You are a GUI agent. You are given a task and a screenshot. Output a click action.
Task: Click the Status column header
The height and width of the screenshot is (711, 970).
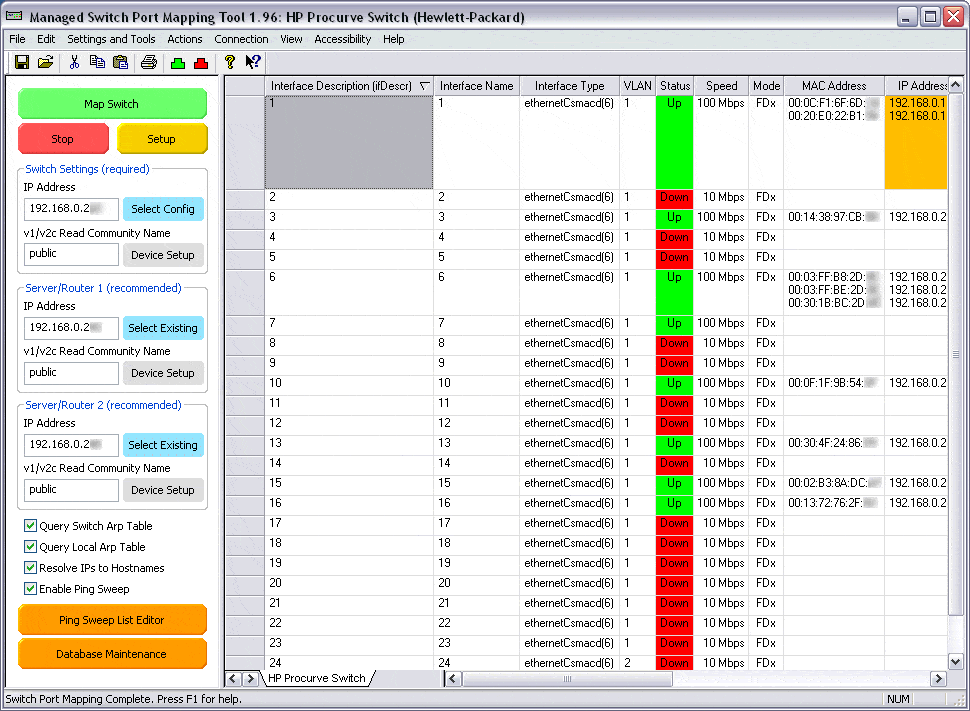[674, 86]
